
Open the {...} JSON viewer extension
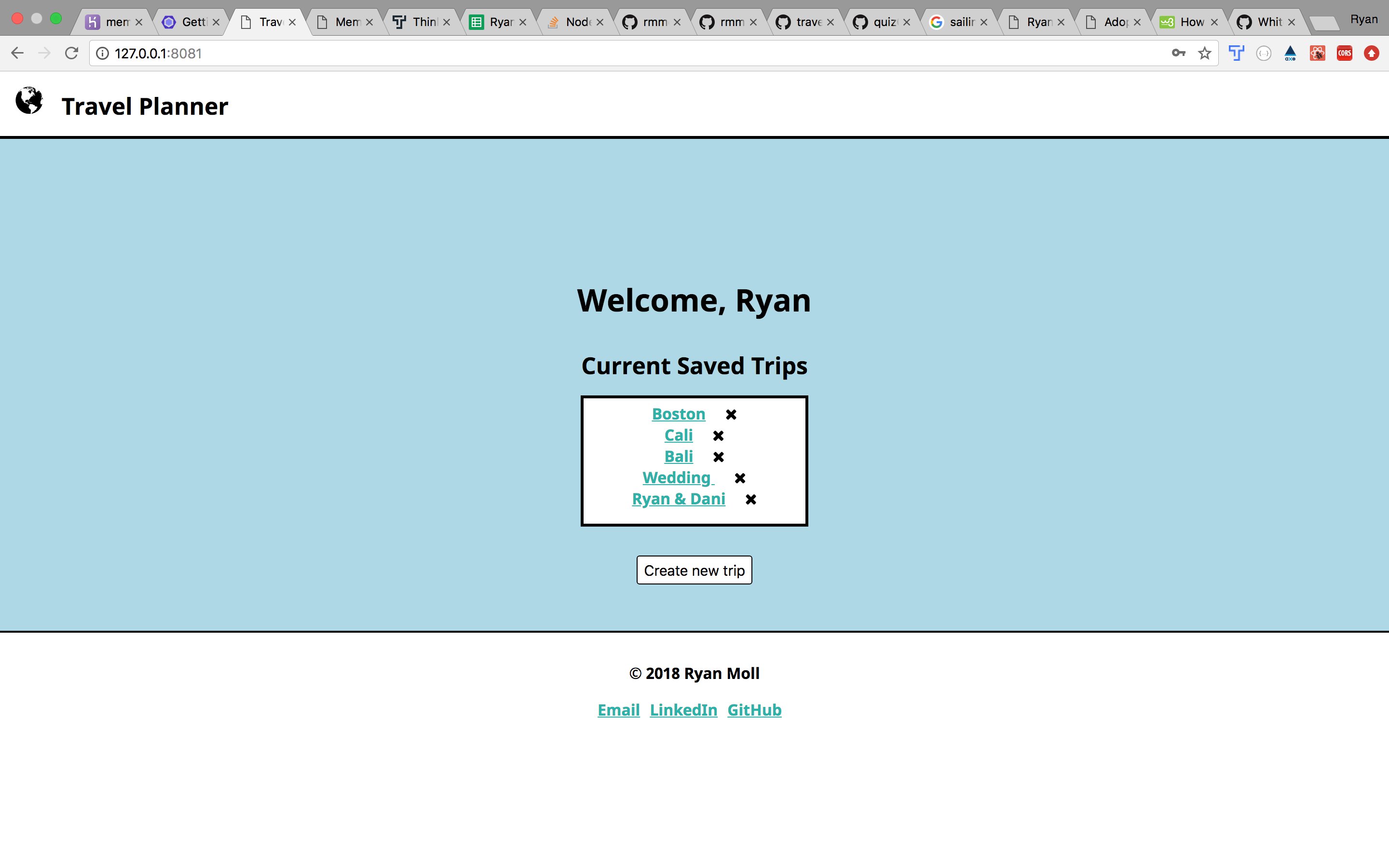click(x=1264, y=53)
